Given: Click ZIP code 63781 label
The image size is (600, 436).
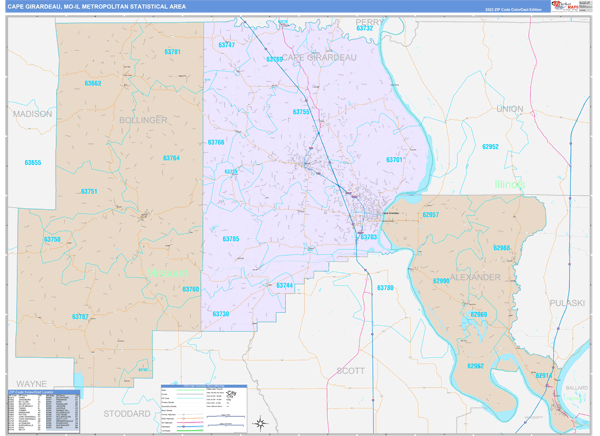Looking at the screenshot, I should click(x=172, y=52).
